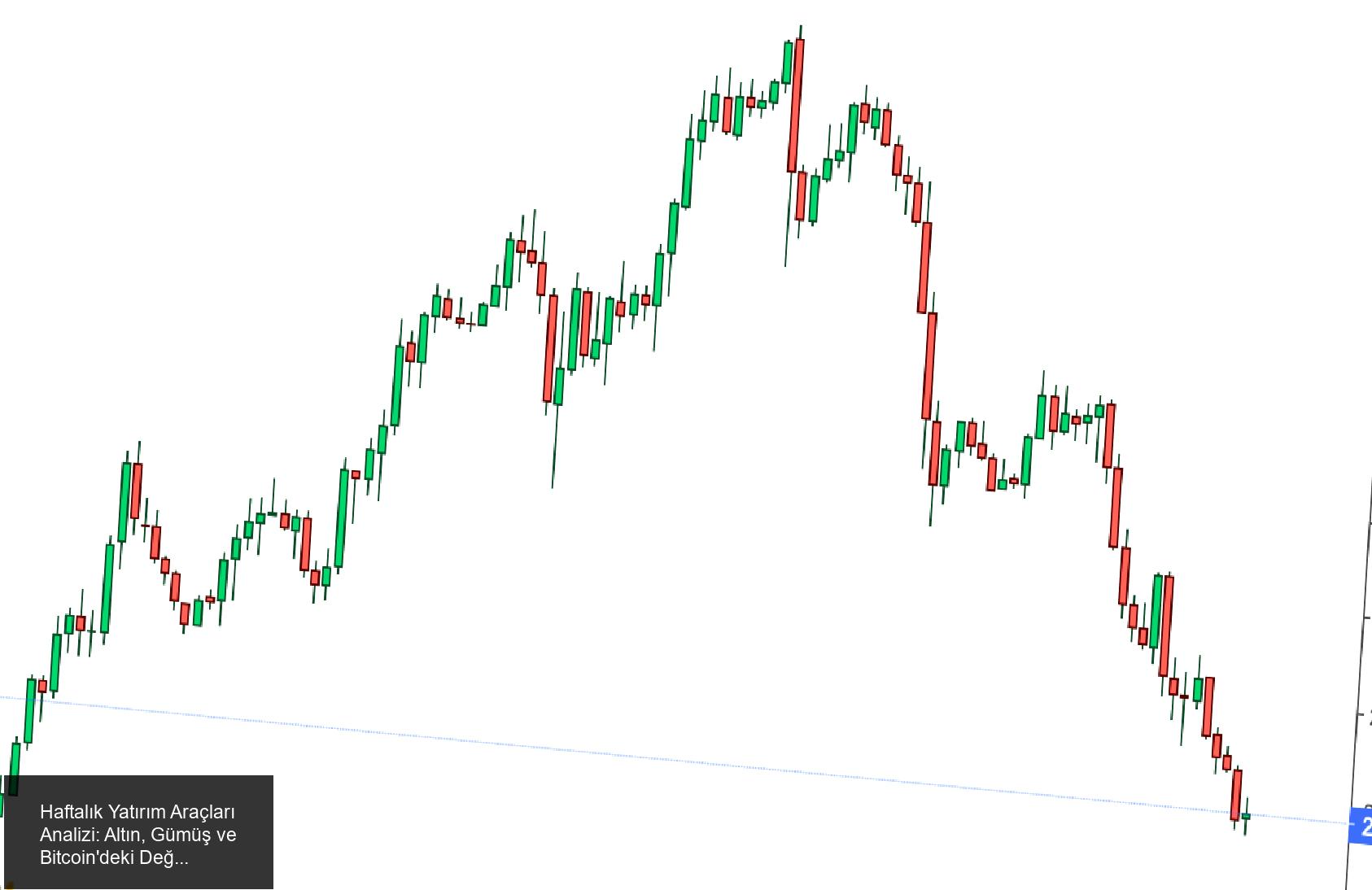Select the tall red candle at the chart's highest peak
Viewport: 1372px width, 890px height.
[796, 104]
